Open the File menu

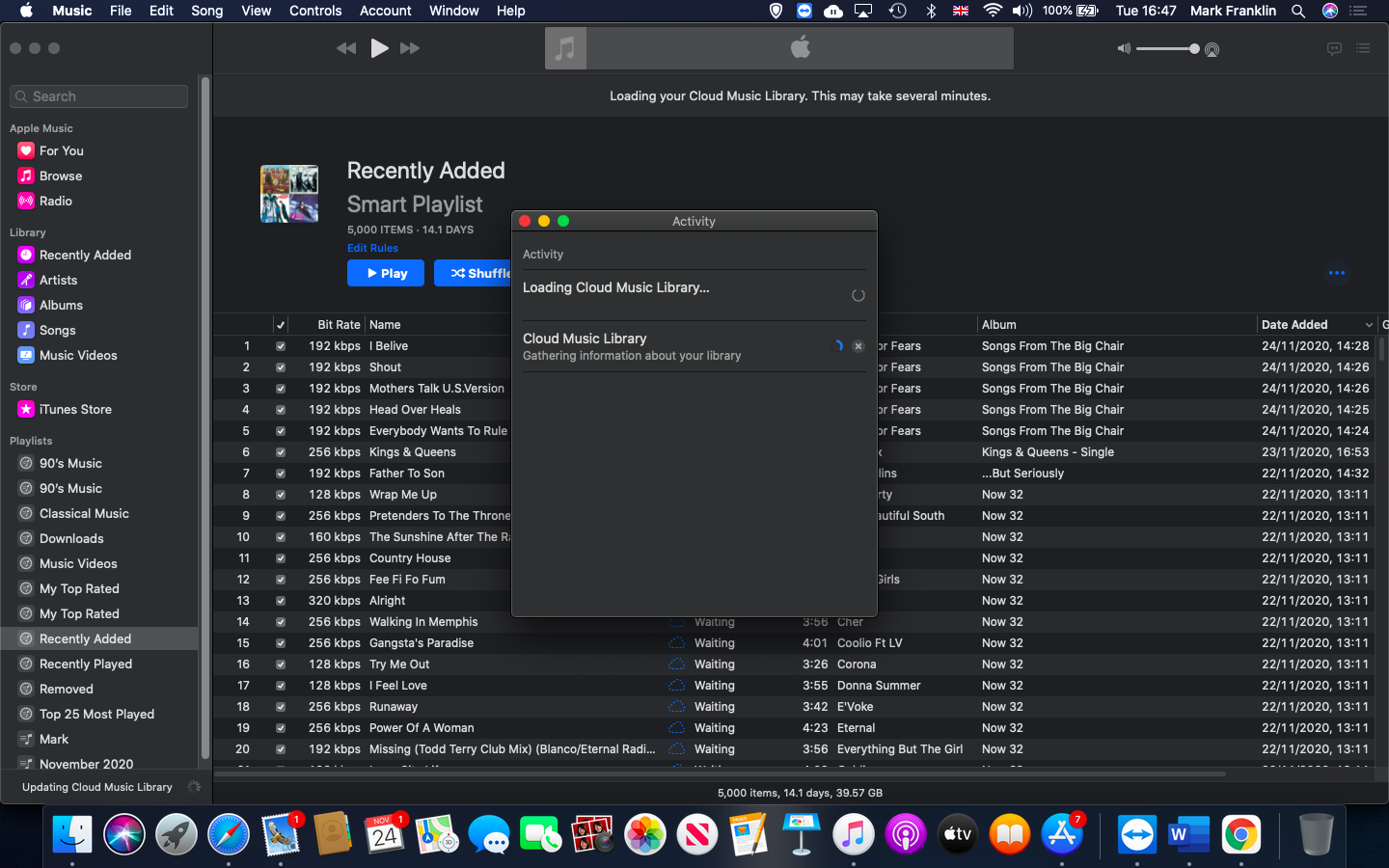(x=121, y=11)
